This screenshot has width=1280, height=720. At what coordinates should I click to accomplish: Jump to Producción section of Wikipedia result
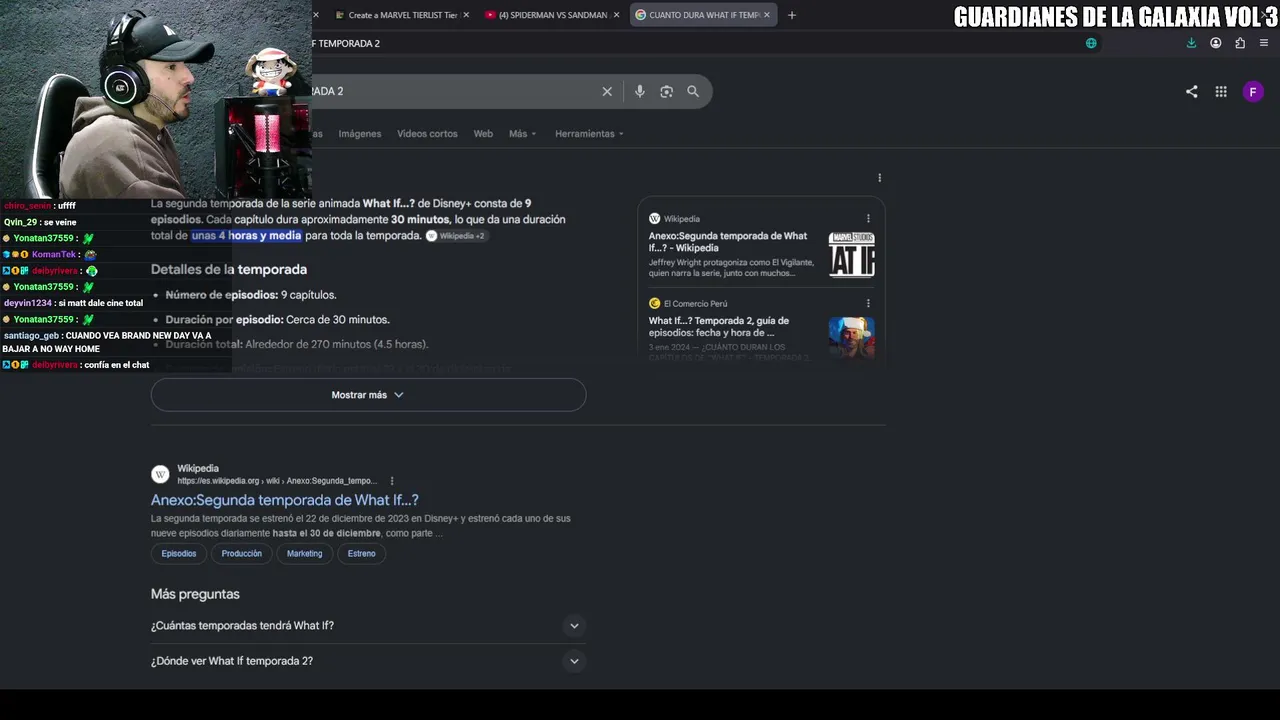[242, 554]
